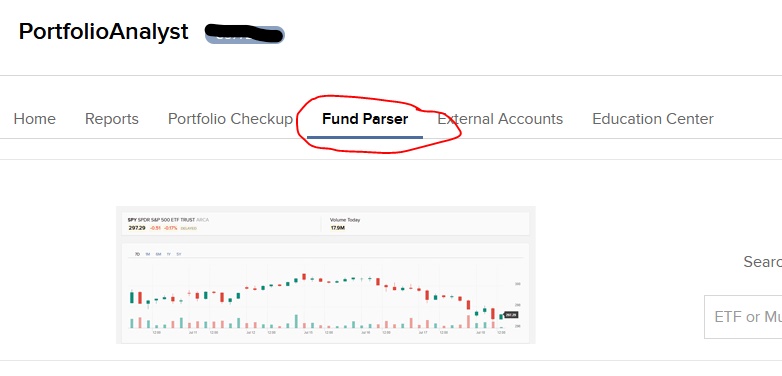Open External Accounts tab
This screenshot has width=782, height=376.
(x=500, y=119)
